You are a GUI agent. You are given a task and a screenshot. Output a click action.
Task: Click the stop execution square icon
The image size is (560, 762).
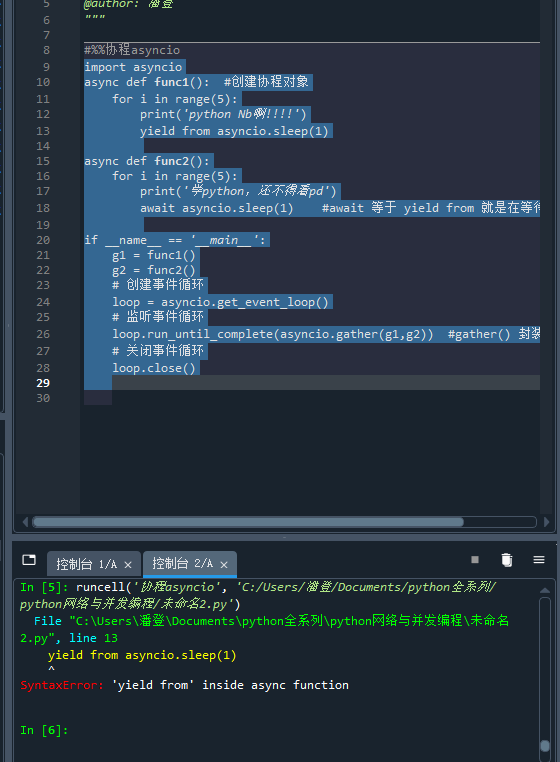pos(475,560)
